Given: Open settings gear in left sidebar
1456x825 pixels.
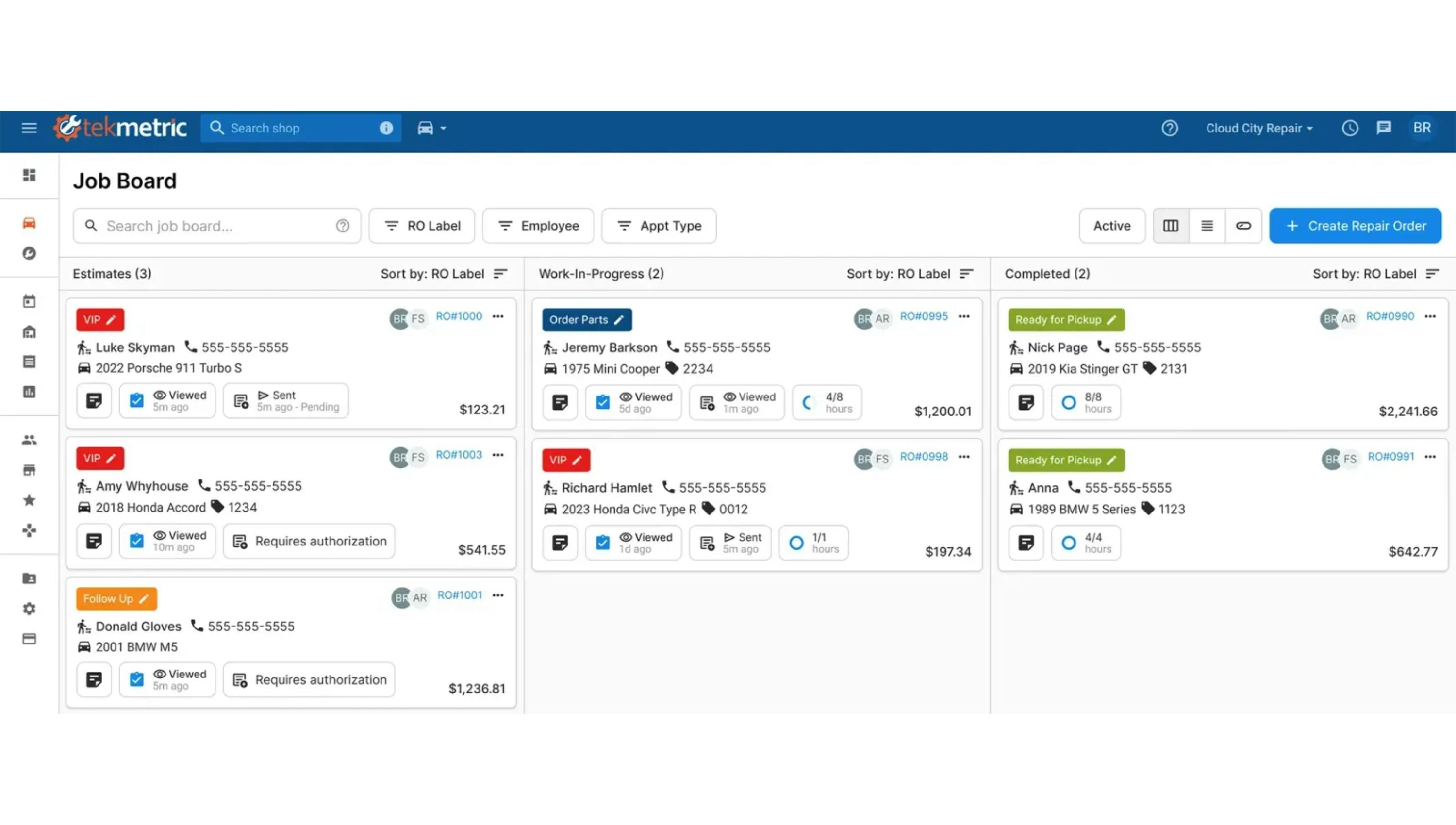Looking at the screenshot, I should [30, 609].
